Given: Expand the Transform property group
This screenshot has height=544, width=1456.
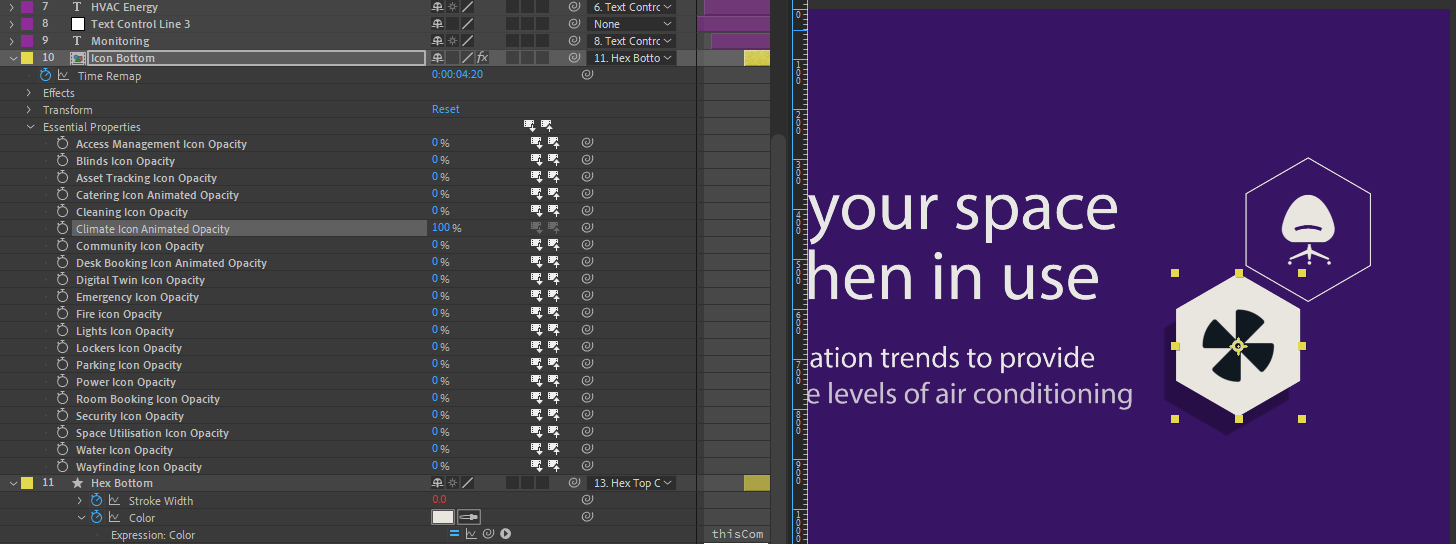Looking at the screenshot, I should tap(30, 110).
